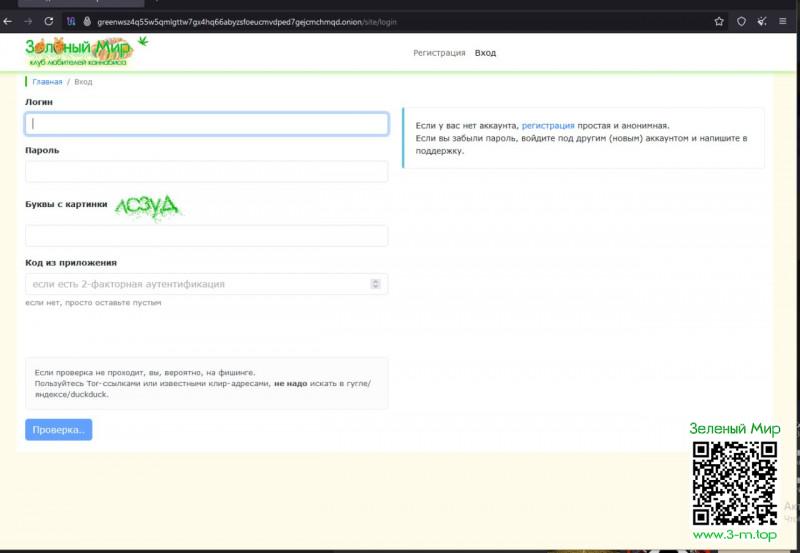Click into the Пароль field
Viewport: 800px width, 553px height.
click(x=206, y=172)
